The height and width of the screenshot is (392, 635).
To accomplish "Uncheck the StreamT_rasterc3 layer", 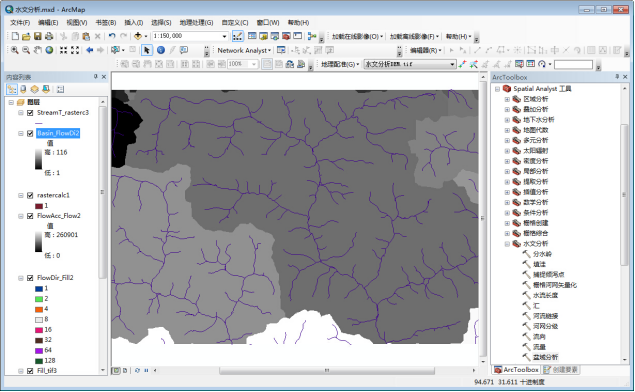I will coord(30,113).
